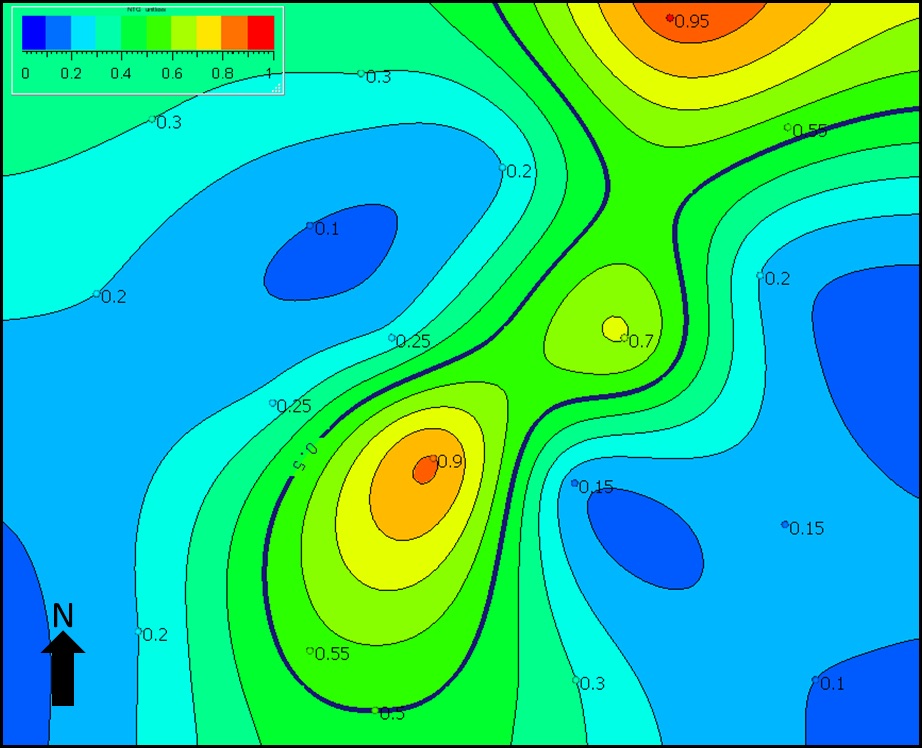Select the 0.55 point in the southwest

point(310,651)
